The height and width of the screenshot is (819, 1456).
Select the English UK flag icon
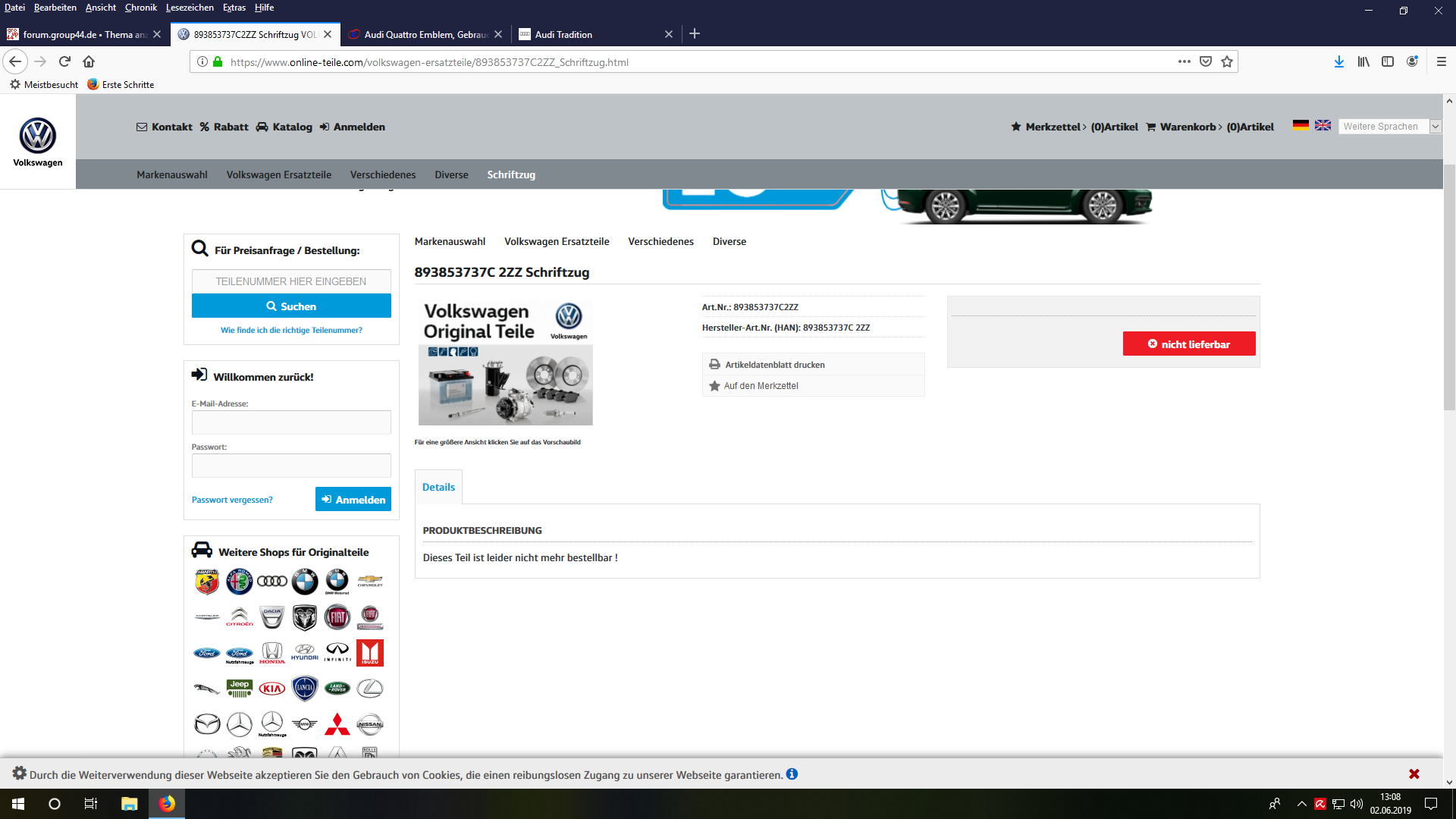coord(1323,125)
